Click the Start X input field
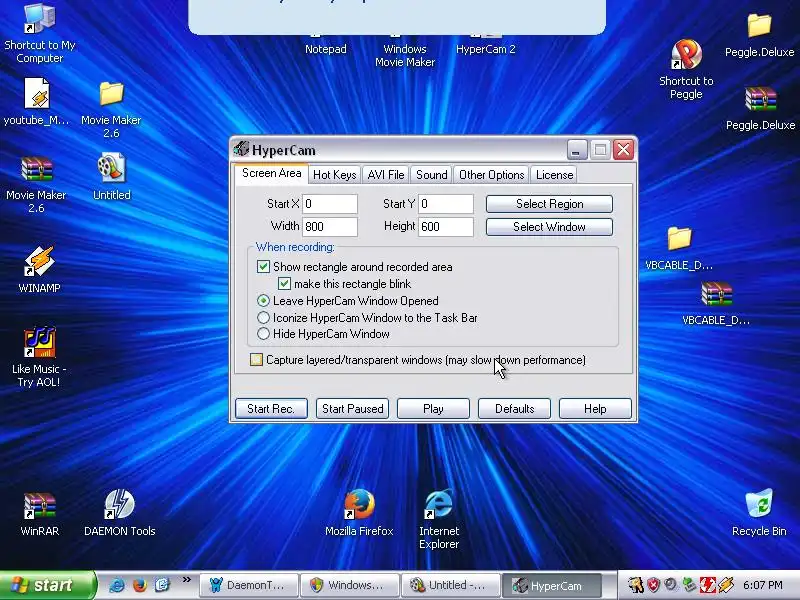 (330, 204)
